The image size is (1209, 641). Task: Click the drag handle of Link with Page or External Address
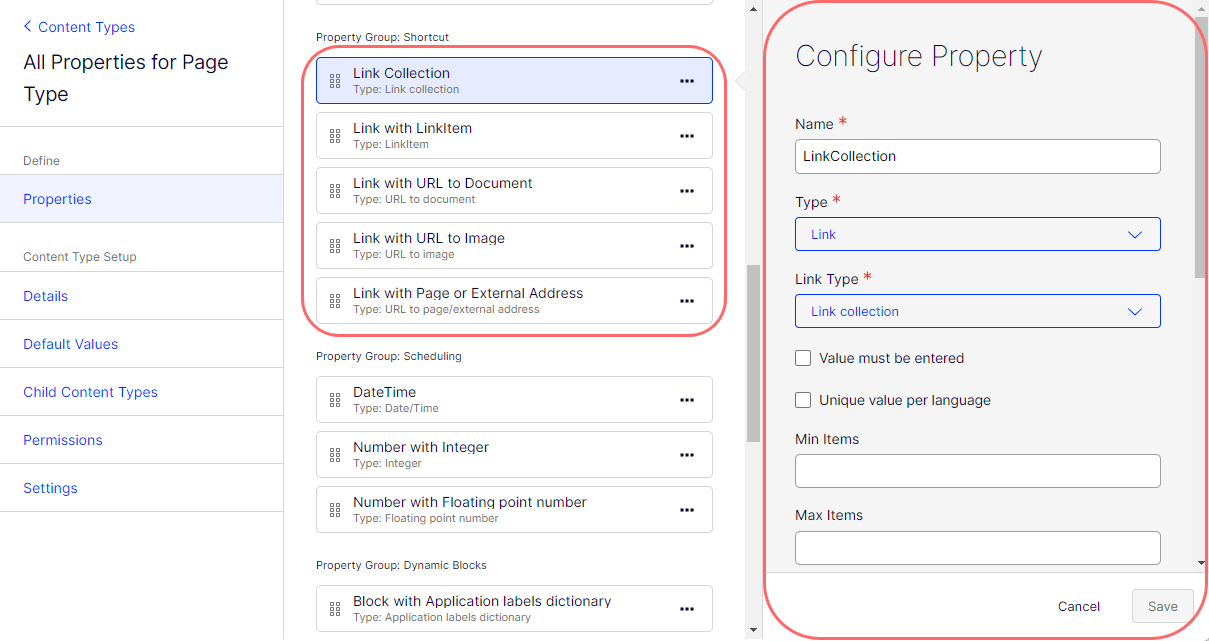[335, 301]
